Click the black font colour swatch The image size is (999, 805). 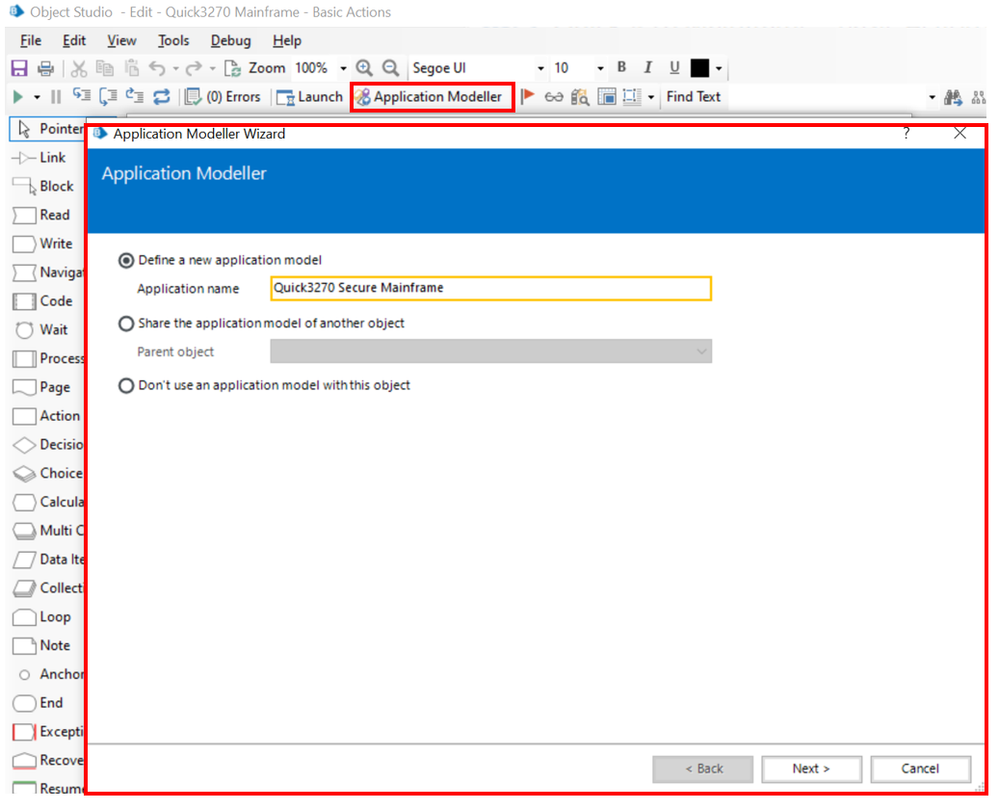[x=700, y=68]
